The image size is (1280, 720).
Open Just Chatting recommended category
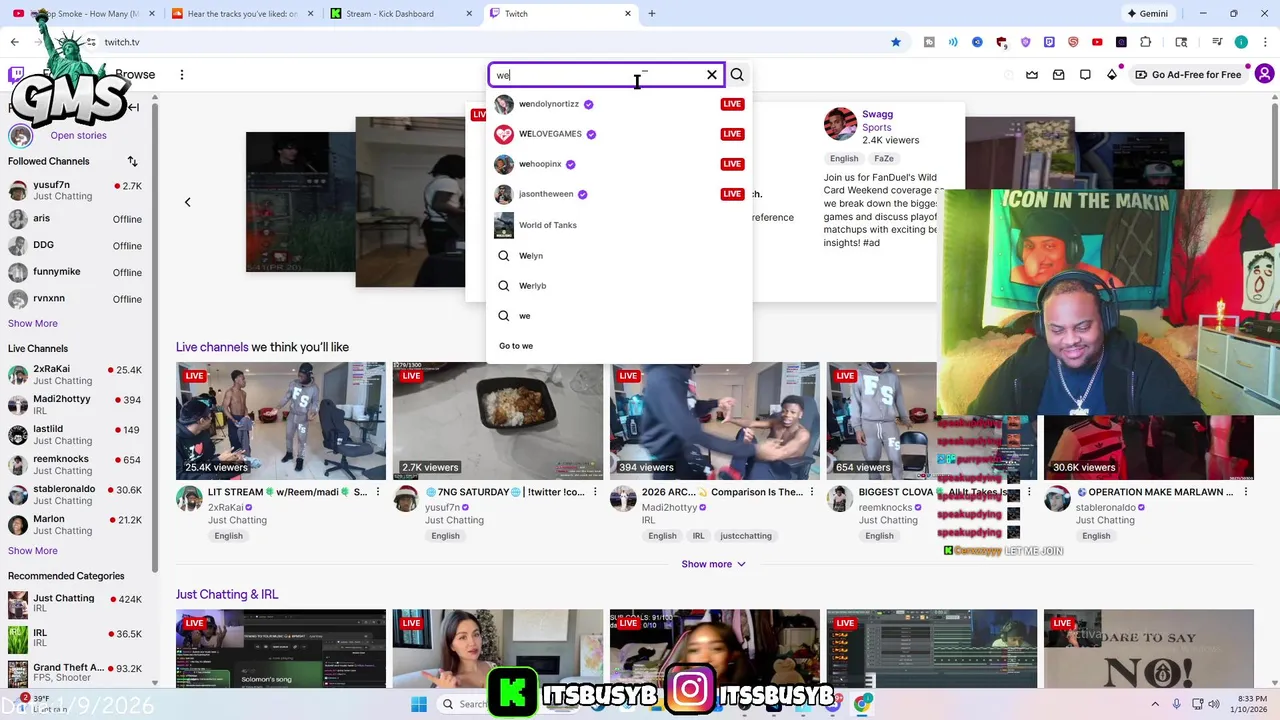(75, 604)
